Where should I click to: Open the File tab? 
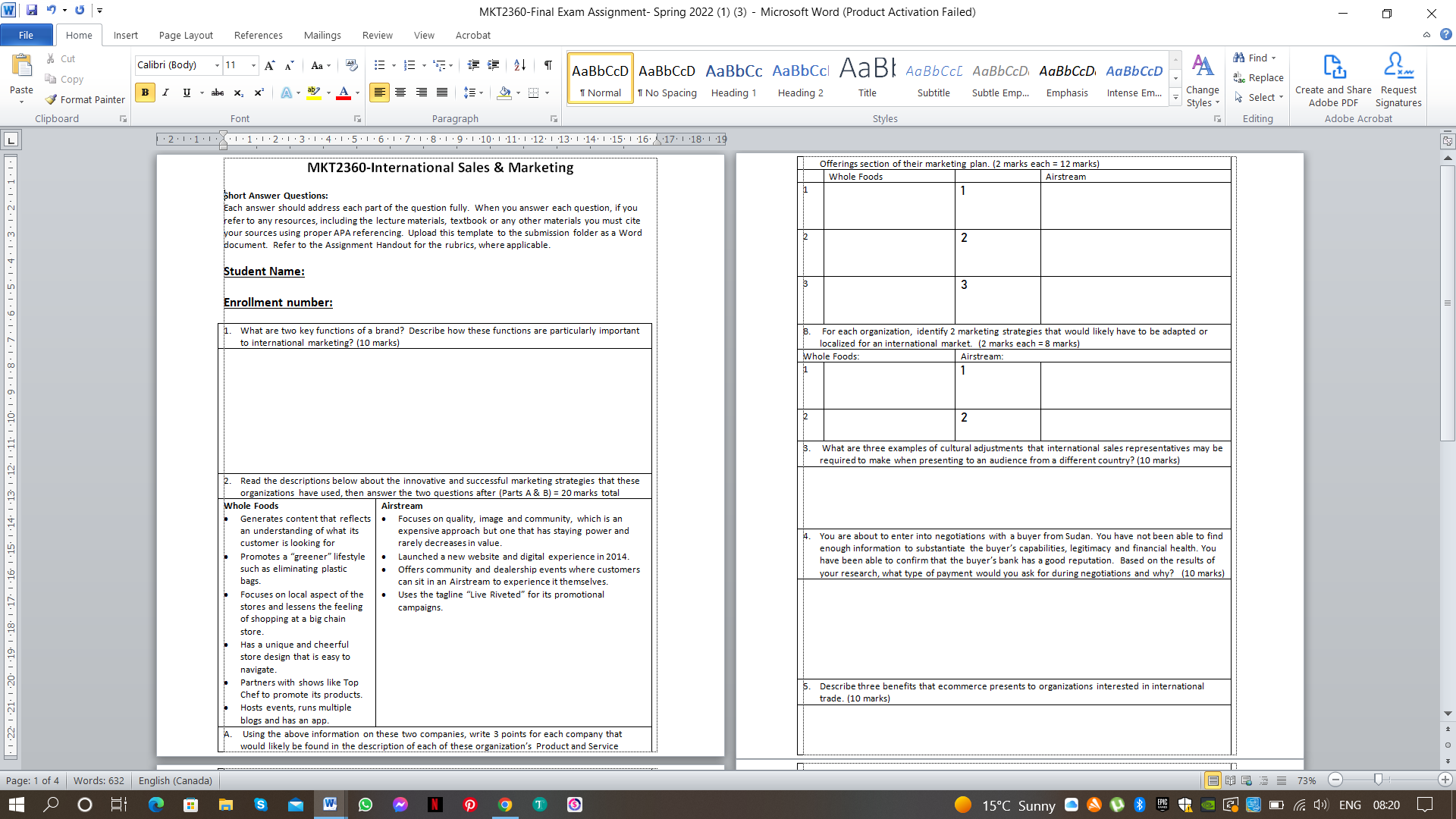point(26,35)
